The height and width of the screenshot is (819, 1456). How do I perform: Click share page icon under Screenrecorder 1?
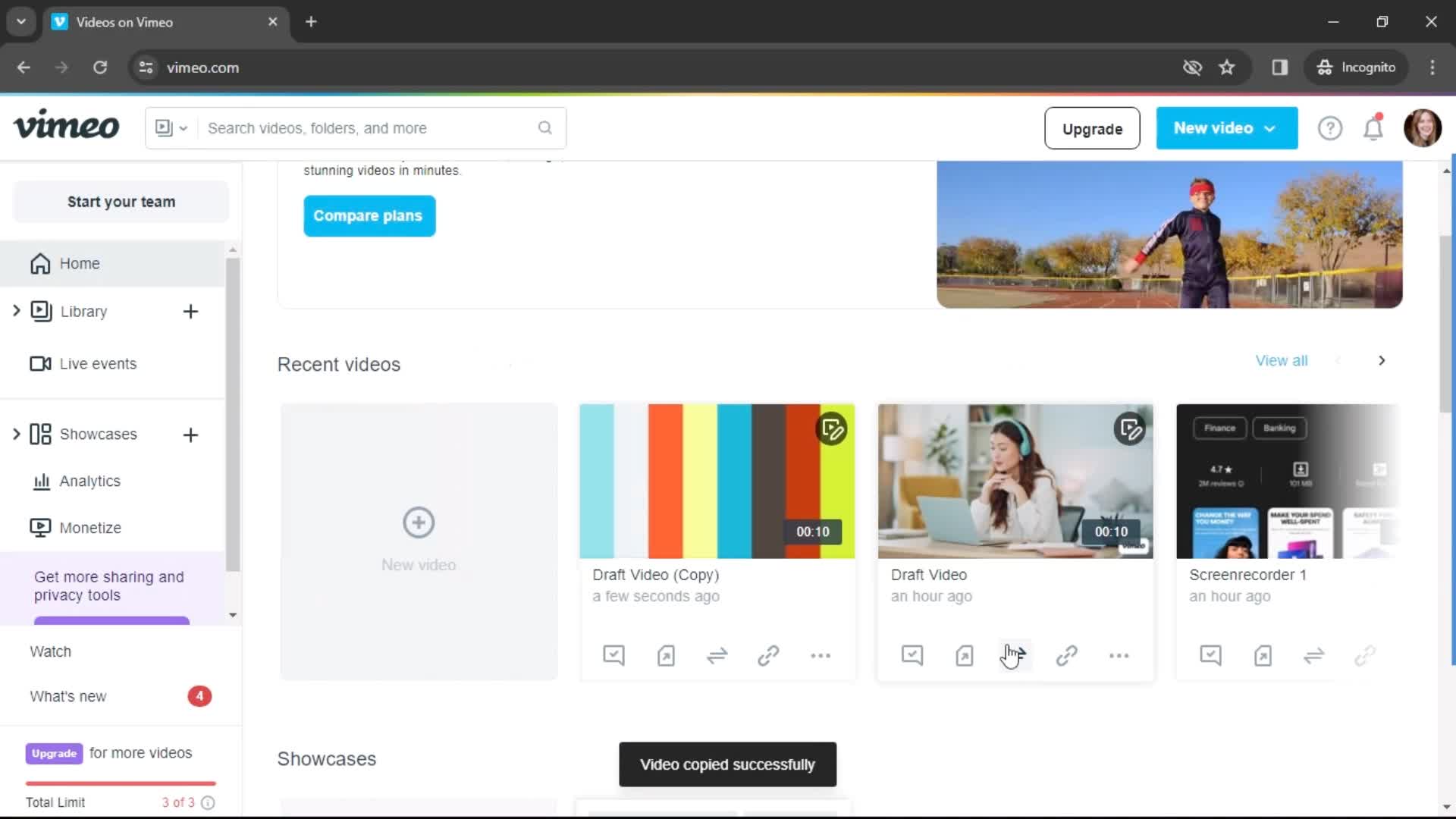[1263, 655]
